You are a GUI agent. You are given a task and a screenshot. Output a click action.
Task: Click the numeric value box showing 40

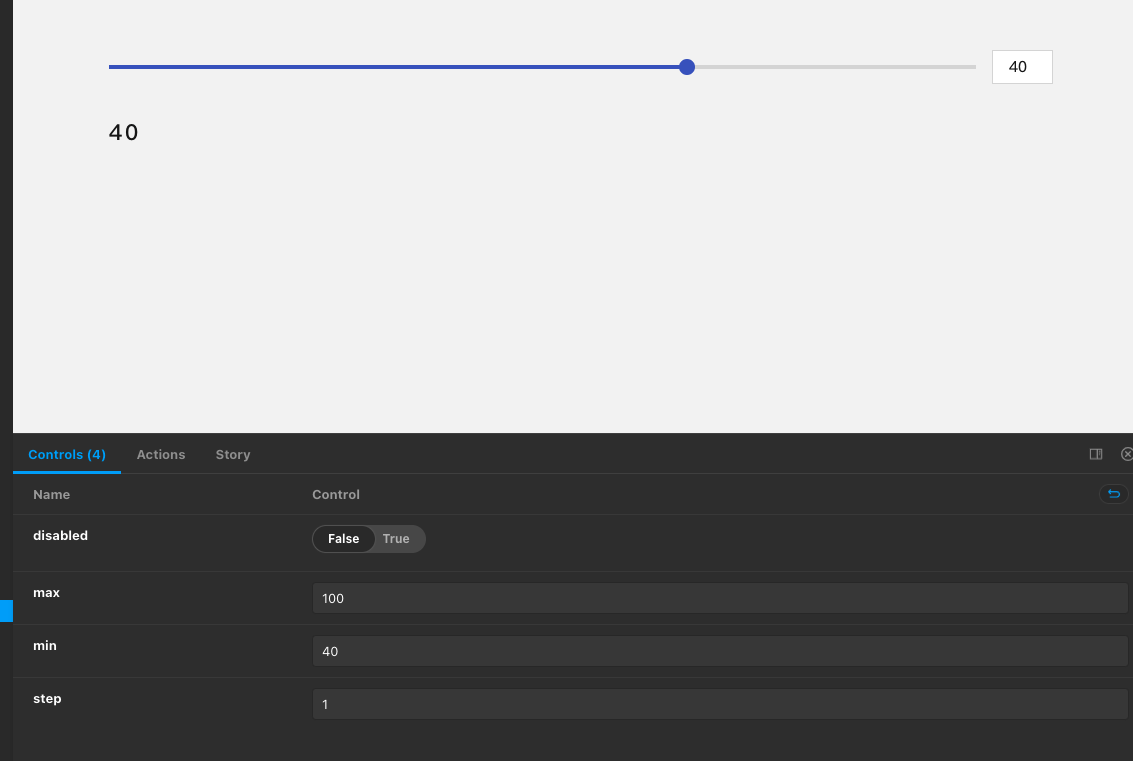click(x=1021, y=66)
